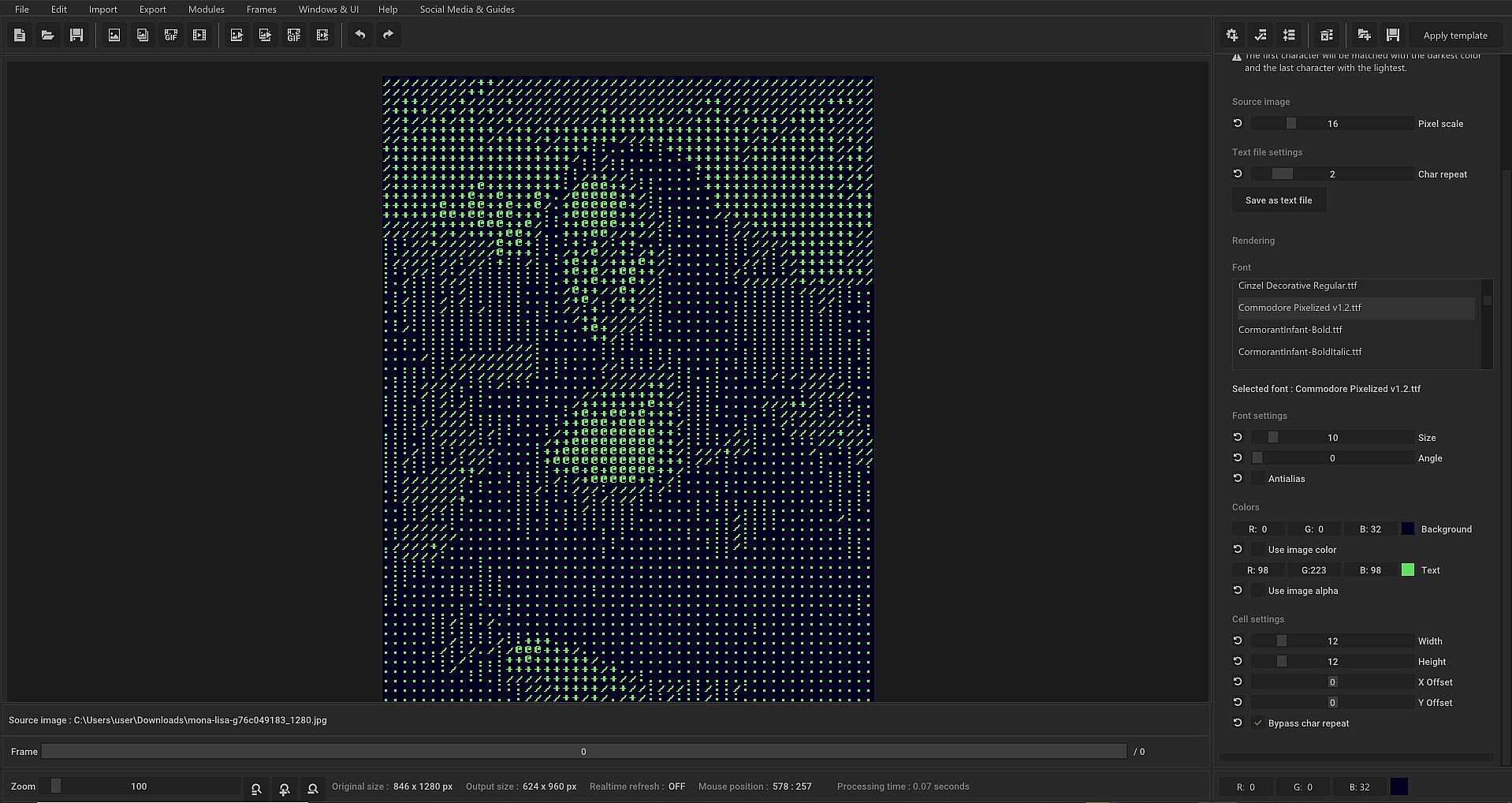
Task: Toggle the Use image color checkbox
Action: point(1258,550)
